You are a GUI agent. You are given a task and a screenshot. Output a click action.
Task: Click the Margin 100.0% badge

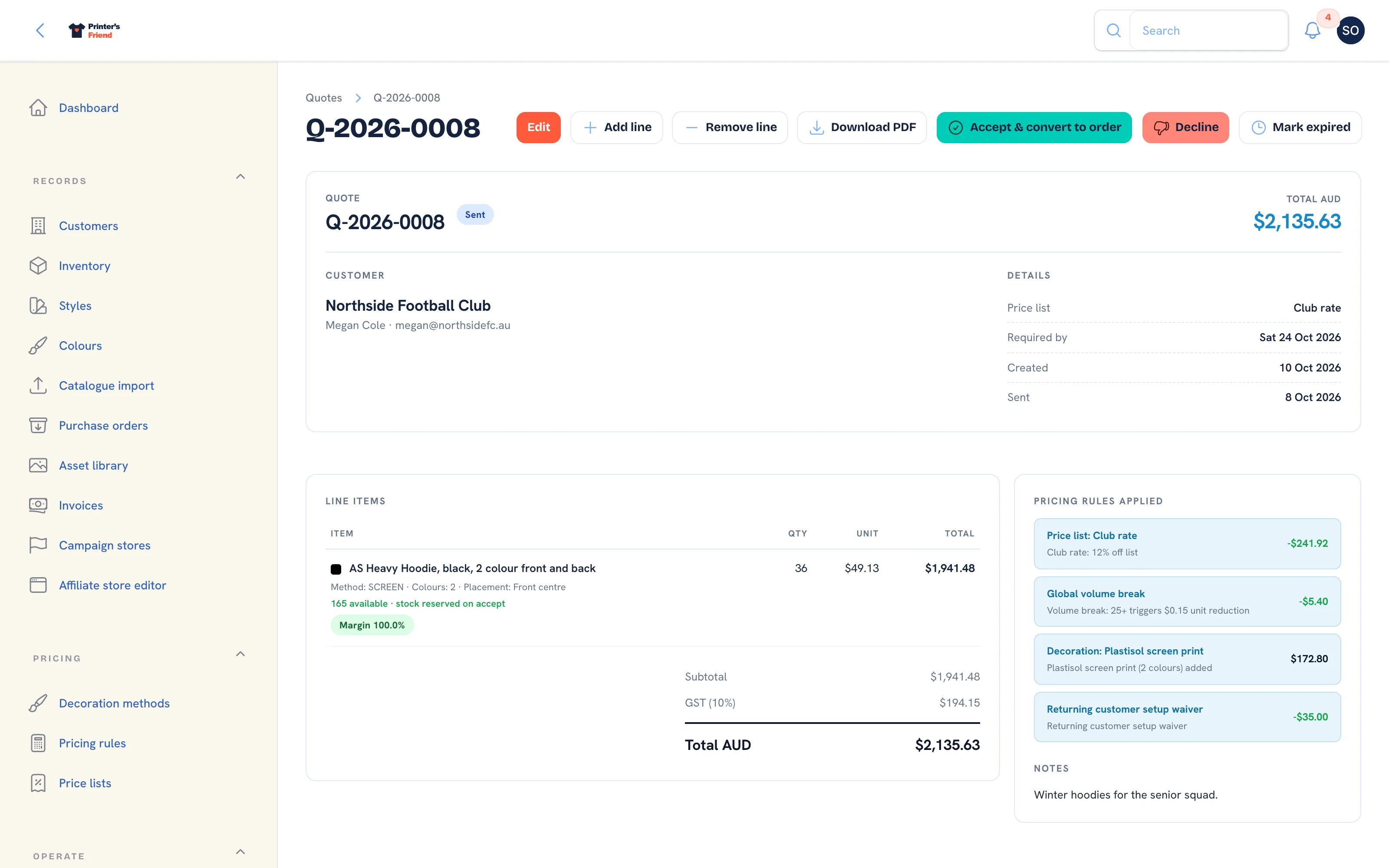pyautogui.click(x=372, y=625)
